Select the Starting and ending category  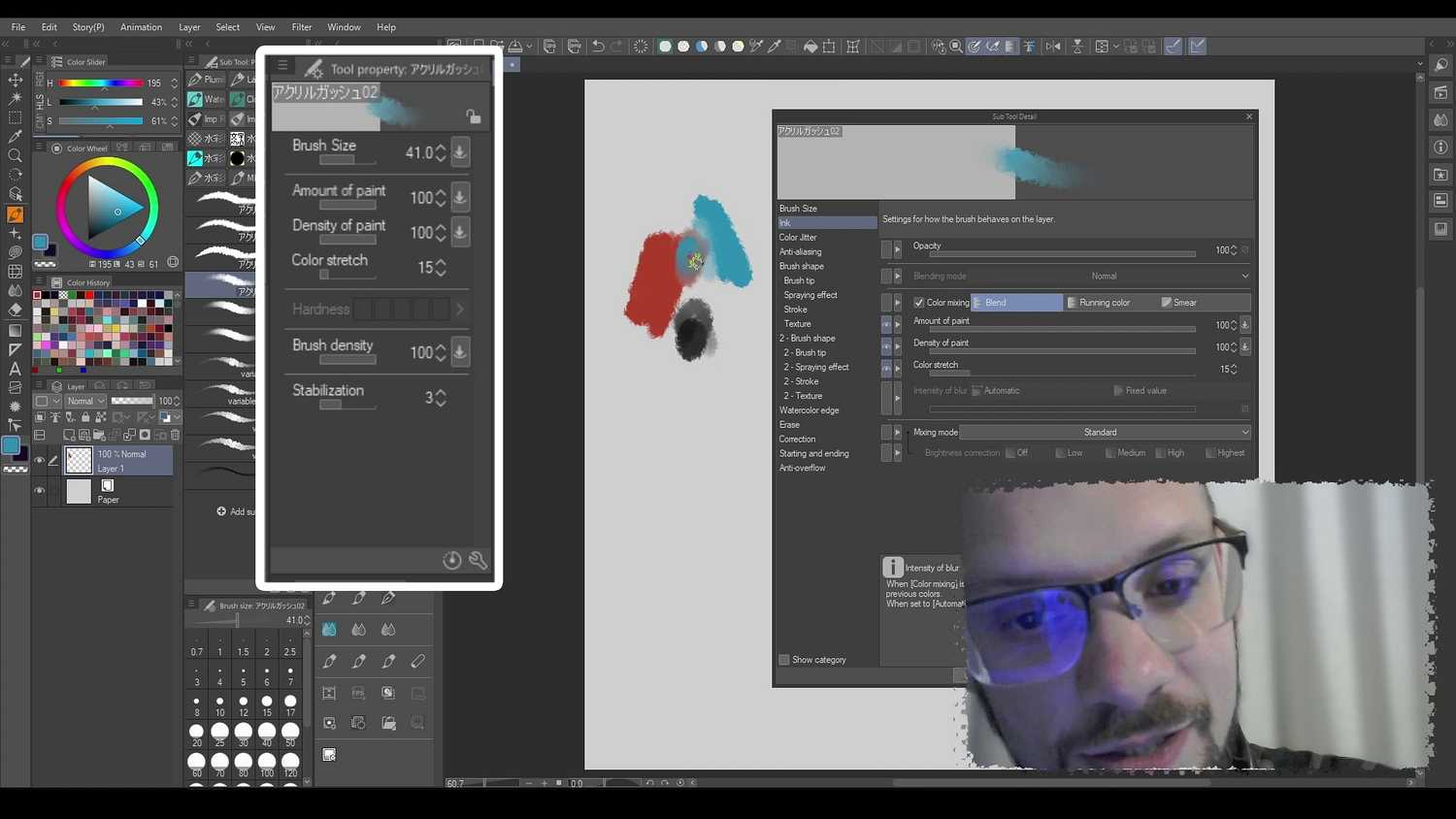814,454
